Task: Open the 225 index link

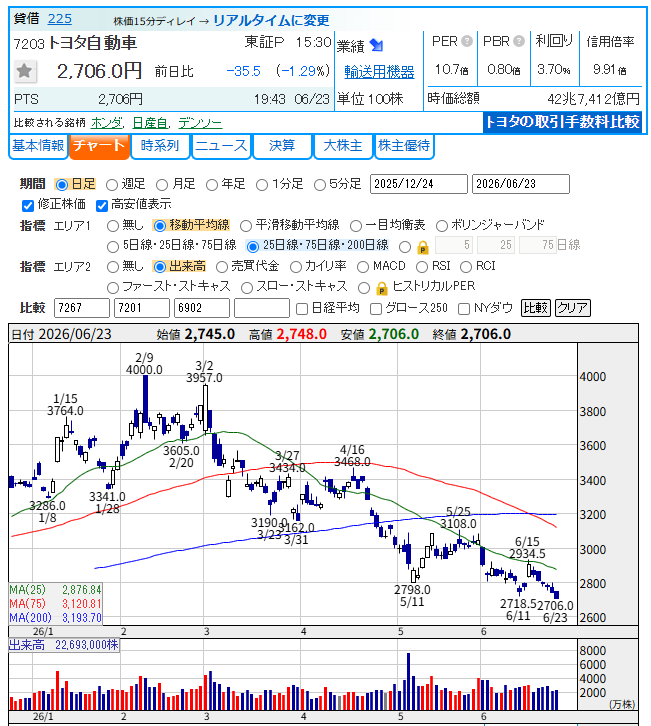Action: (60, 19)
